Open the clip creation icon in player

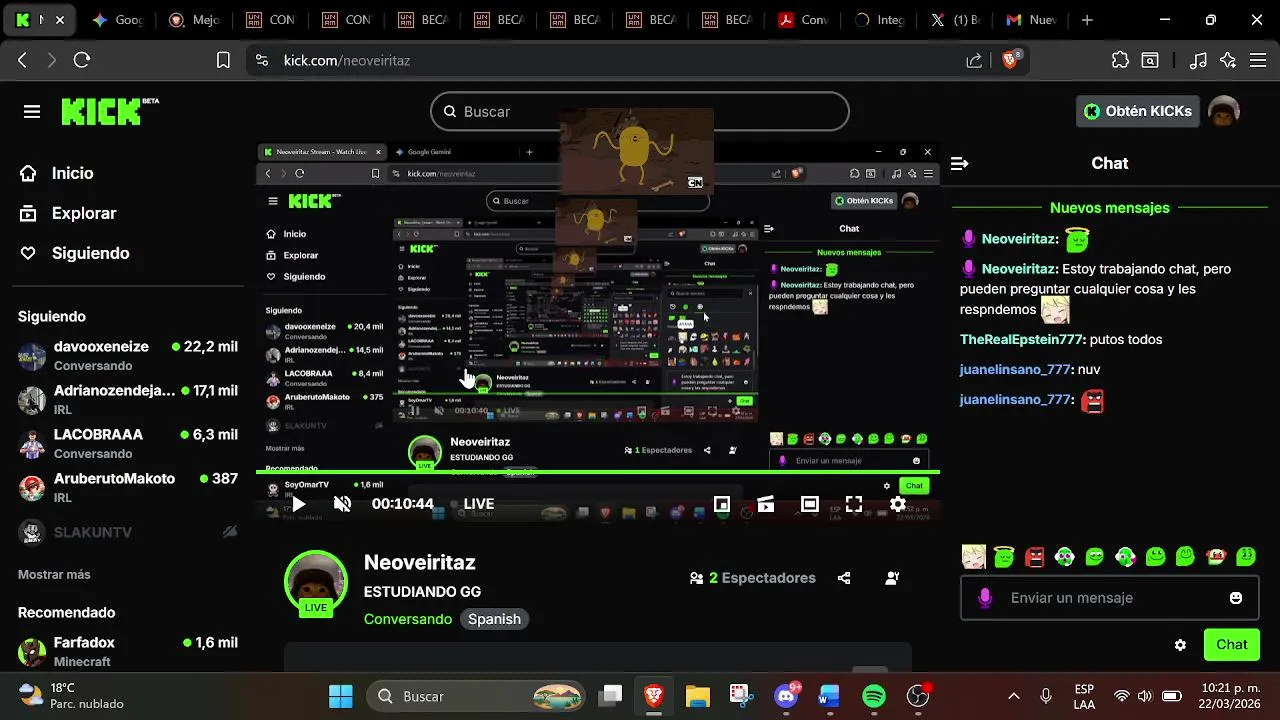[x=766, y=504]
